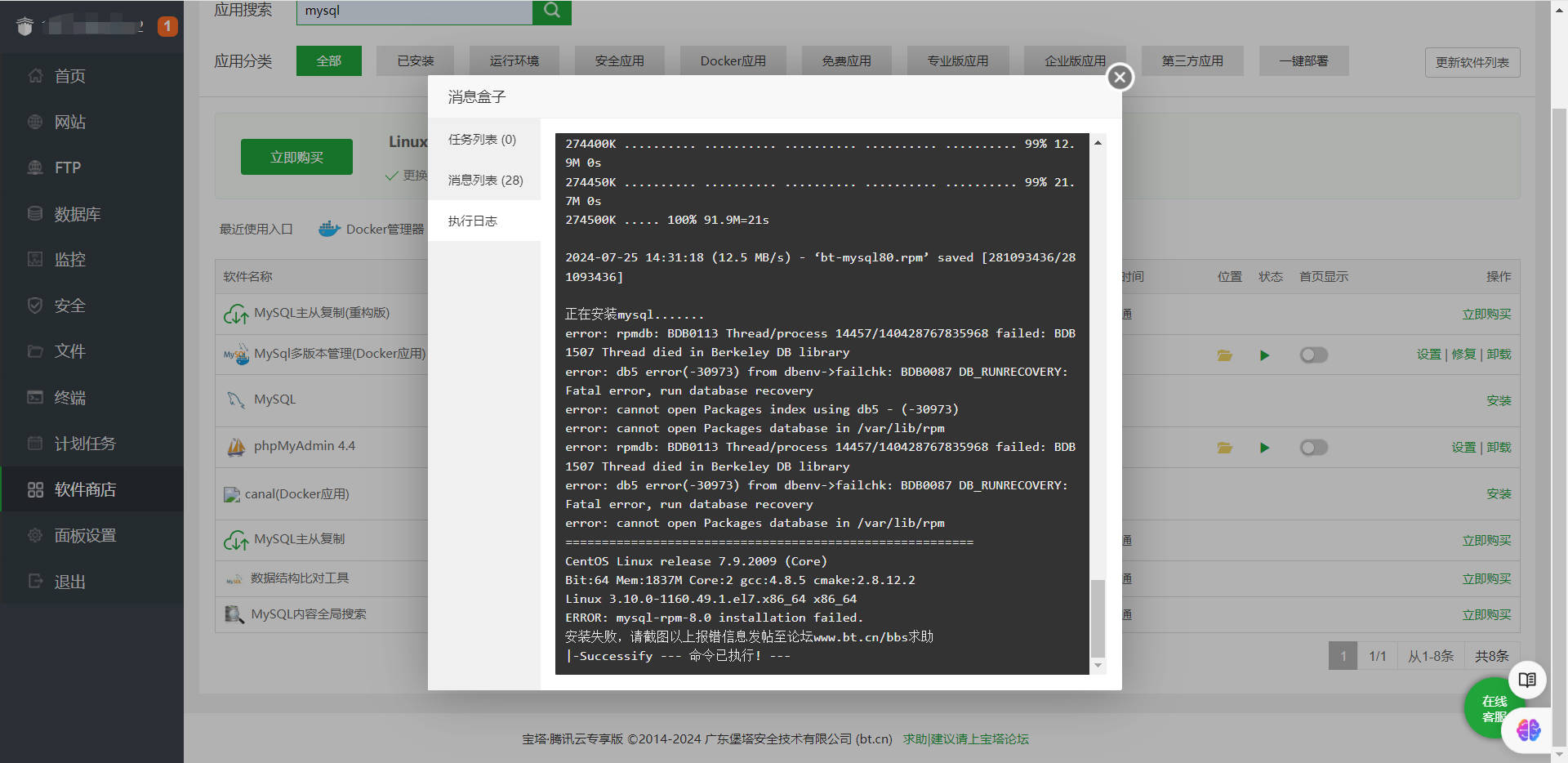Select the 安全应用 category filter
Viewport: 1568px width, 763px height.
point(620,61)
